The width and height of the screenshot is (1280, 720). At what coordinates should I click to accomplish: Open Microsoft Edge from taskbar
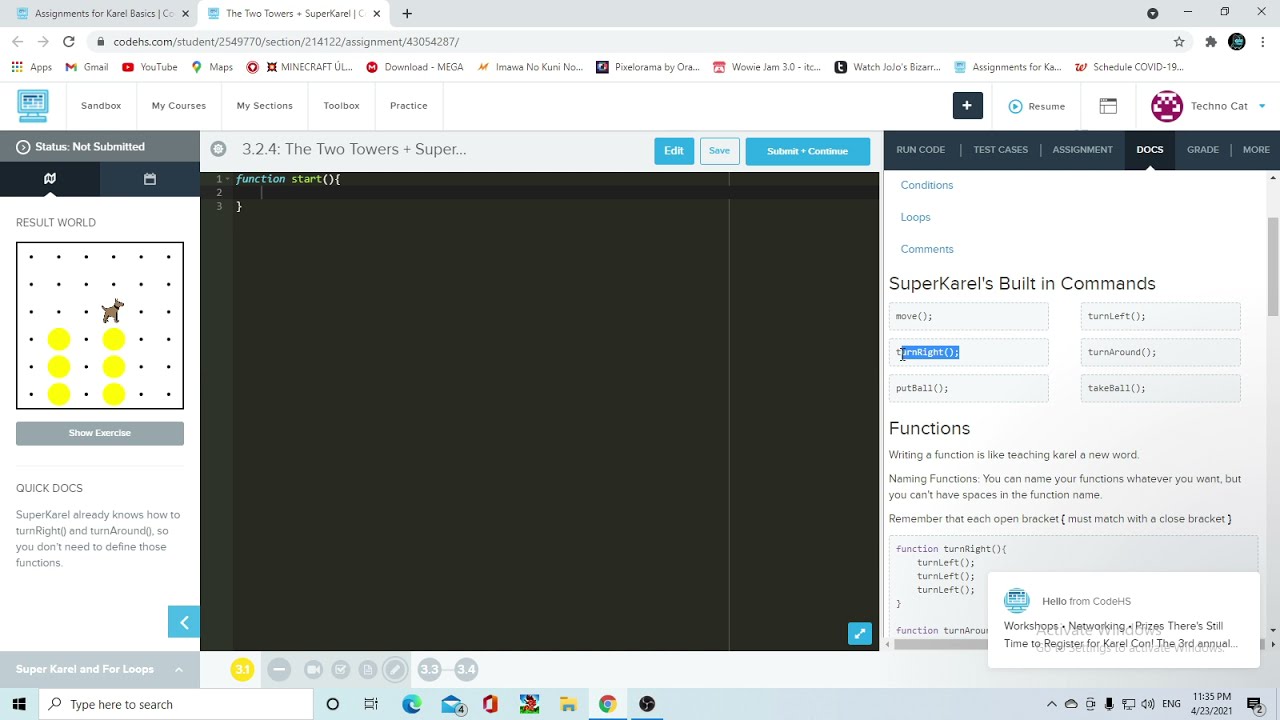point(411,704)
